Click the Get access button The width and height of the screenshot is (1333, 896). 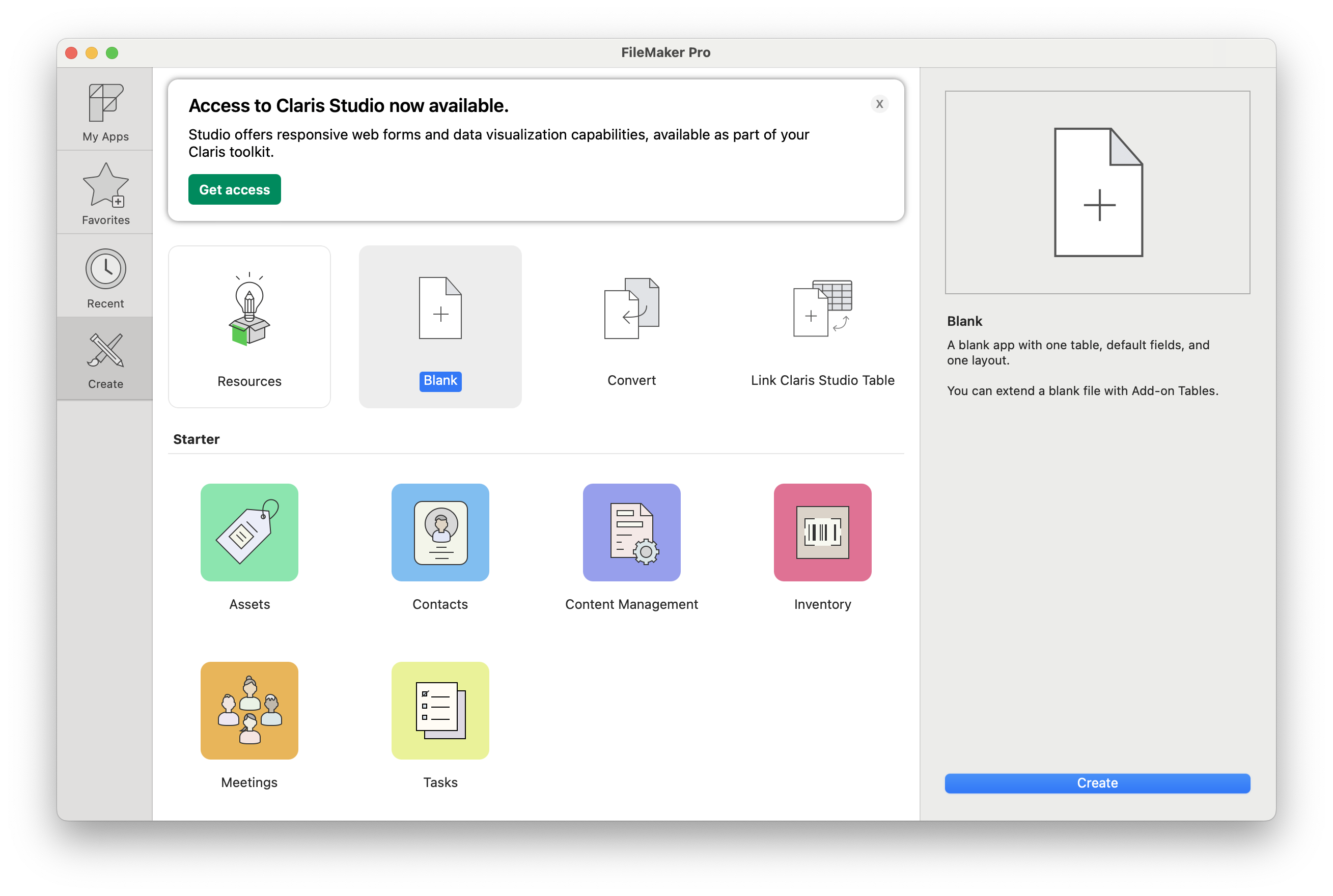tap(234, 189)
